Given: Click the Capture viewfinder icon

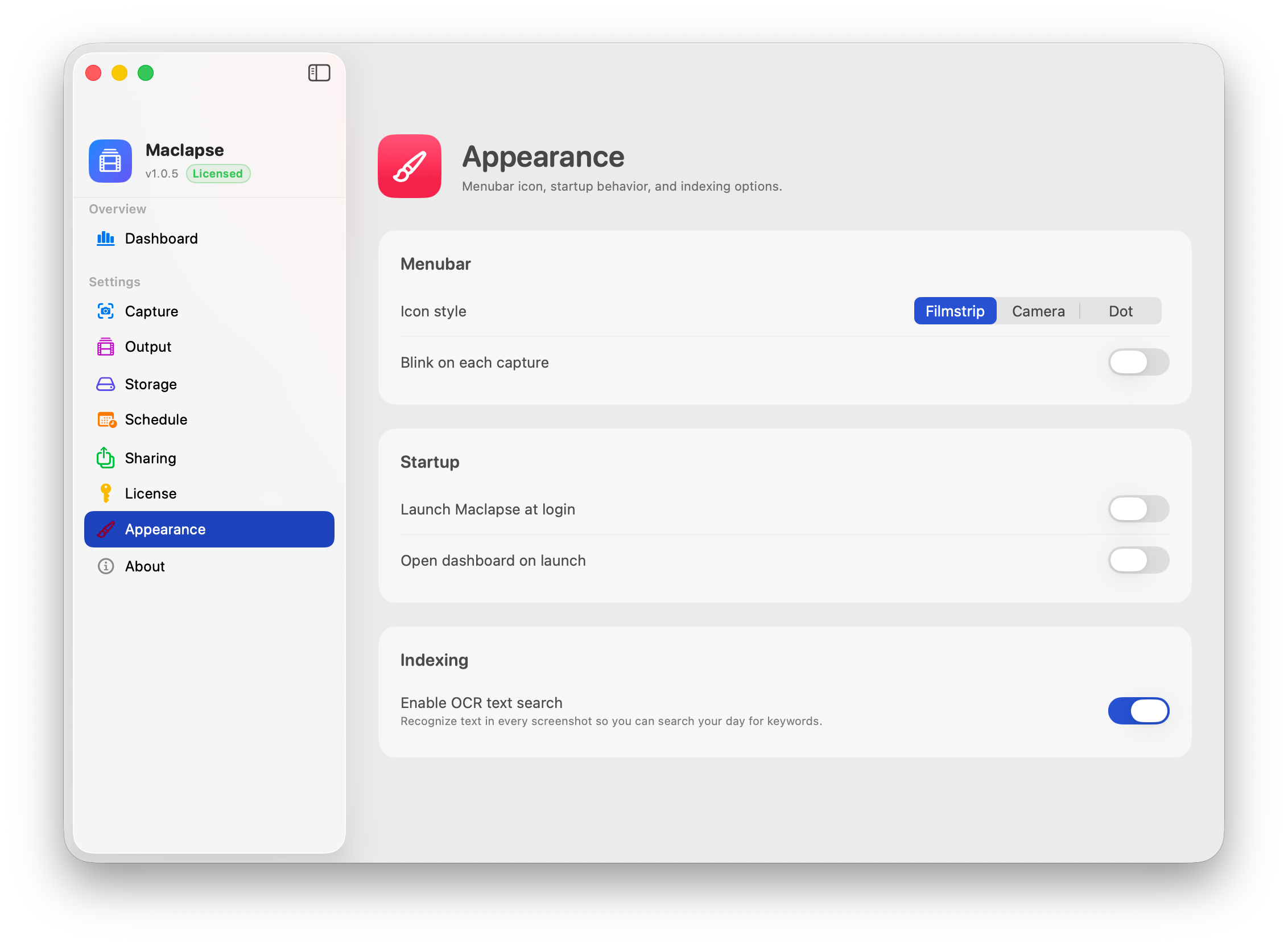Looking at the screenshot, I should click(x=105, y=311).
